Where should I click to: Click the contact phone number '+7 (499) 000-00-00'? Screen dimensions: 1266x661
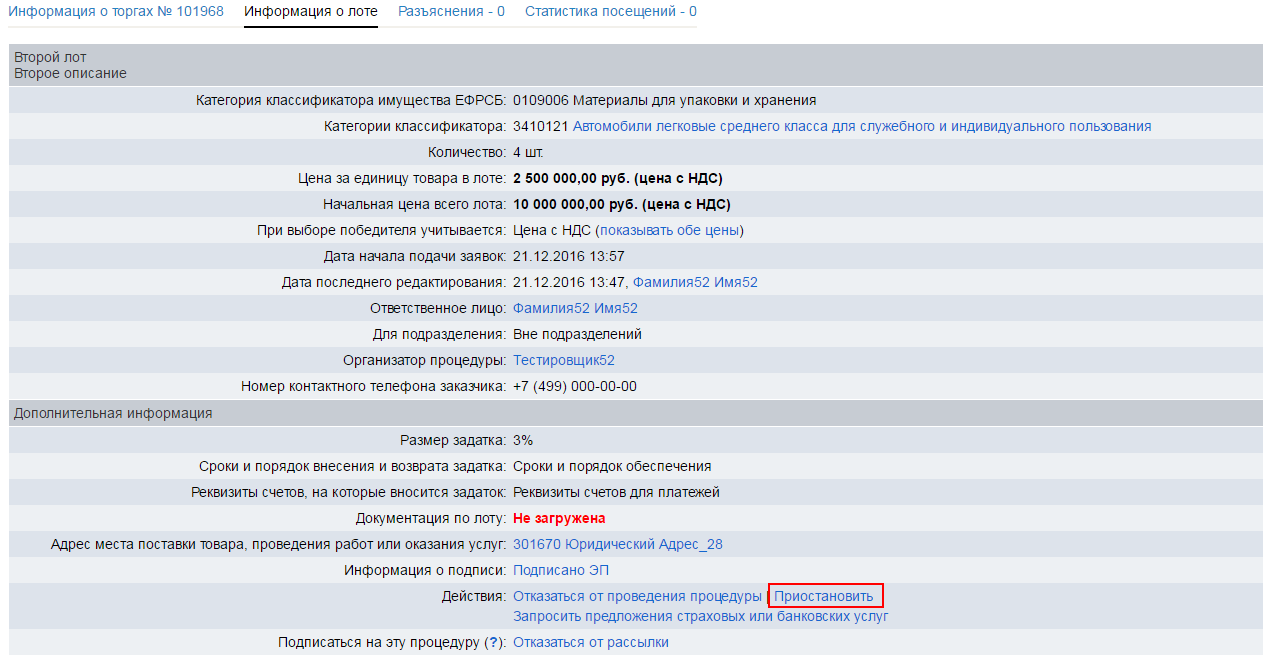574,386
